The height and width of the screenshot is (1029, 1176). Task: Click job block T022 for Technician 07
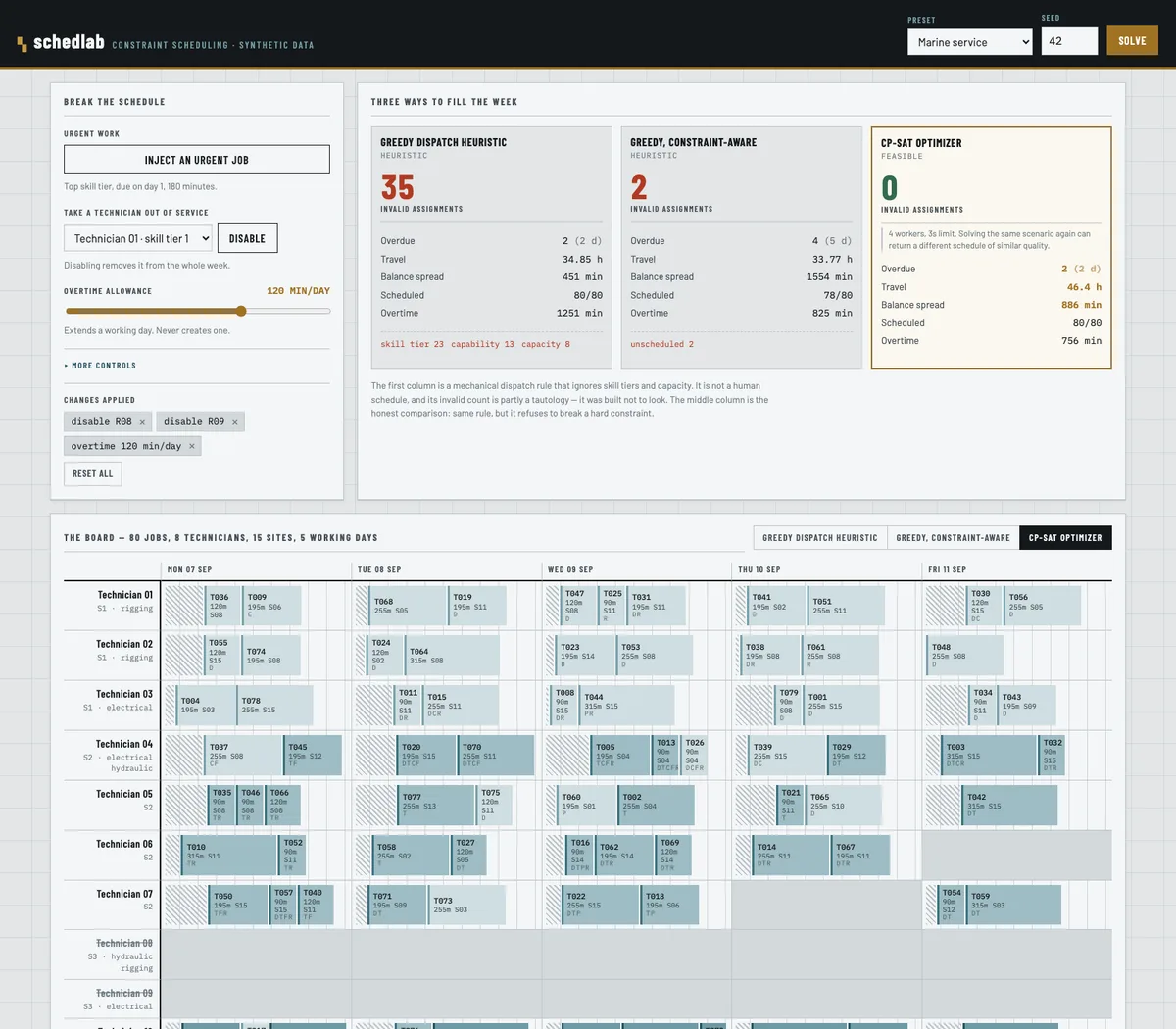(x=602, y=905)
